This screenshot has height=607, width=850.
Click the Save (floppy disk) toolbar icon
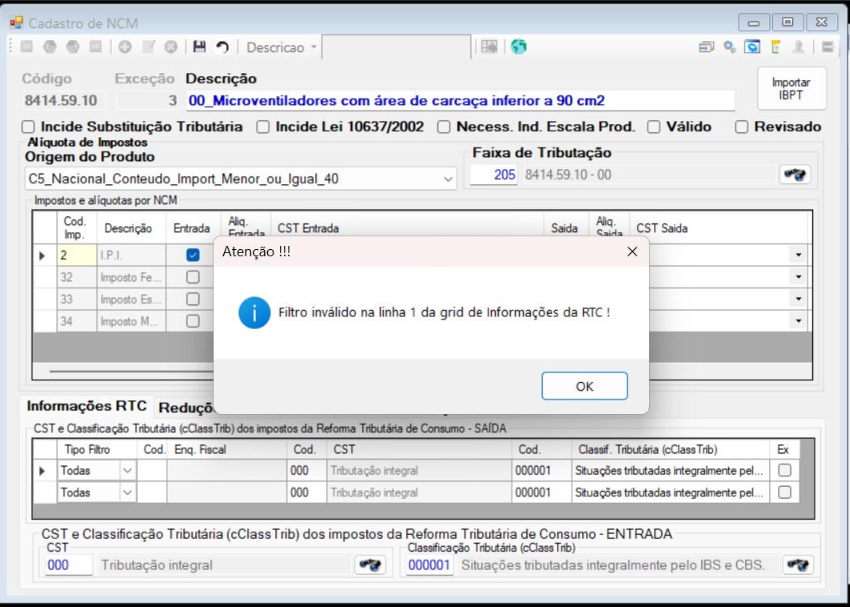(199, 47)
